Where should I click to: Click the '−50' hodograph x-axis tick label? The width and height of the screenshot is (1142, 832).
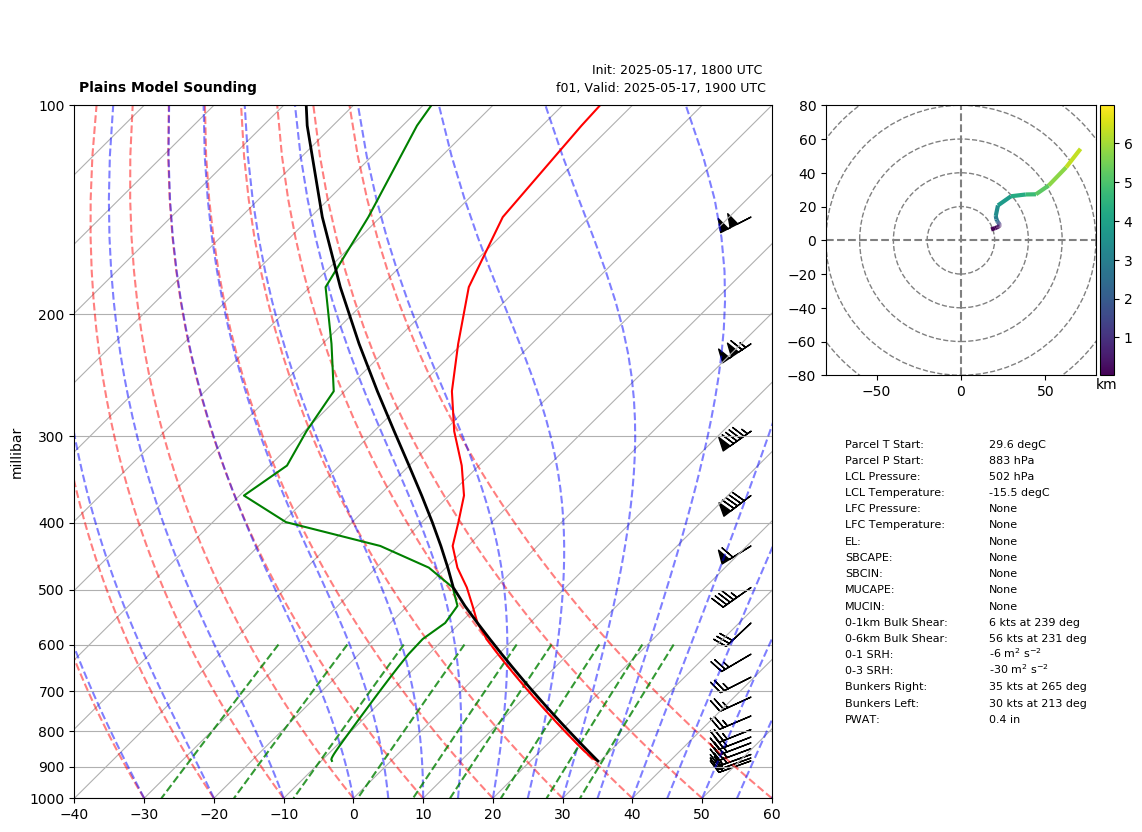point(876,391)
